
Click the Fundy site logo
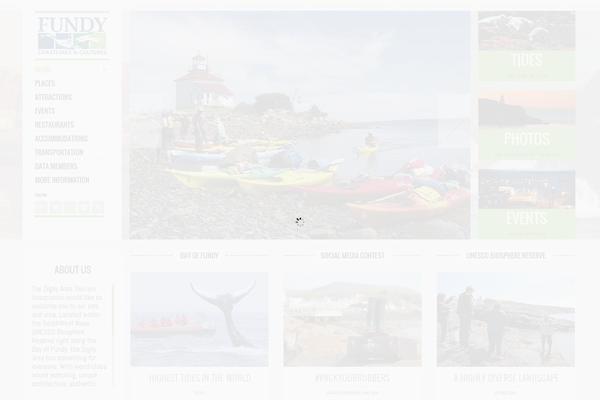pos(72,36)
